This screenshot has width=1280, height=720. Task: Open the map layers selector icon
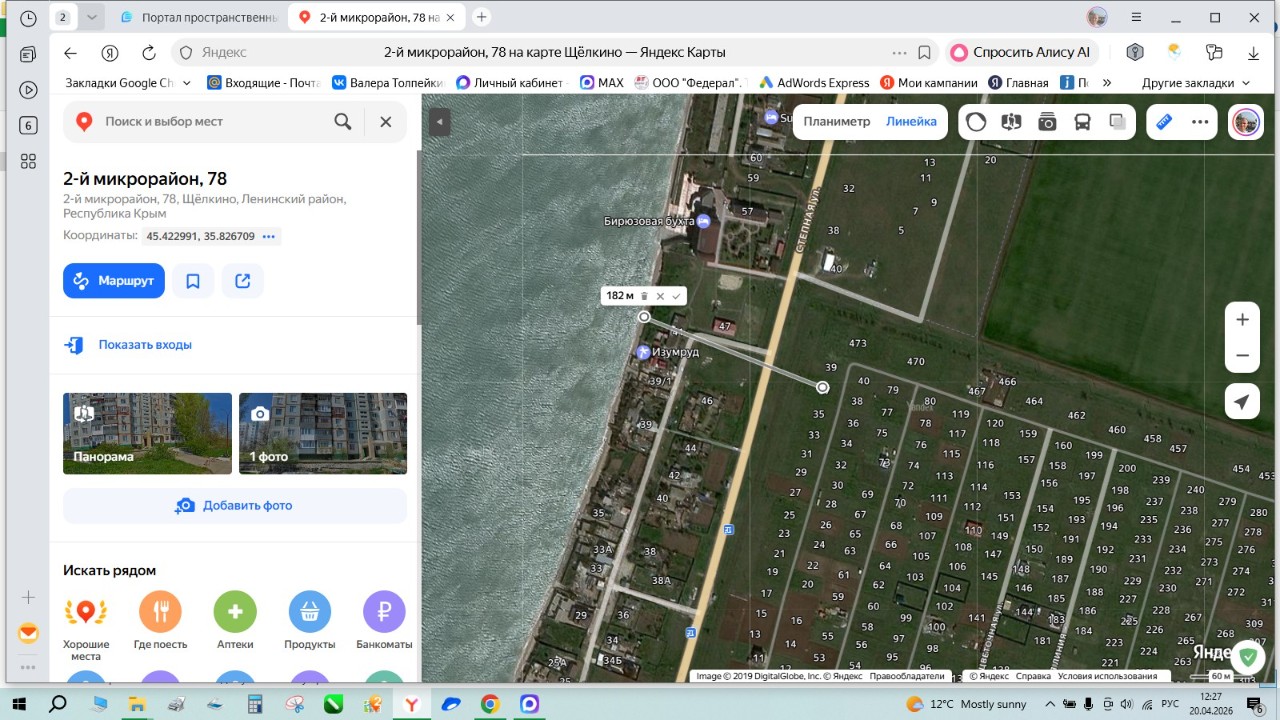click(1118, 122)
